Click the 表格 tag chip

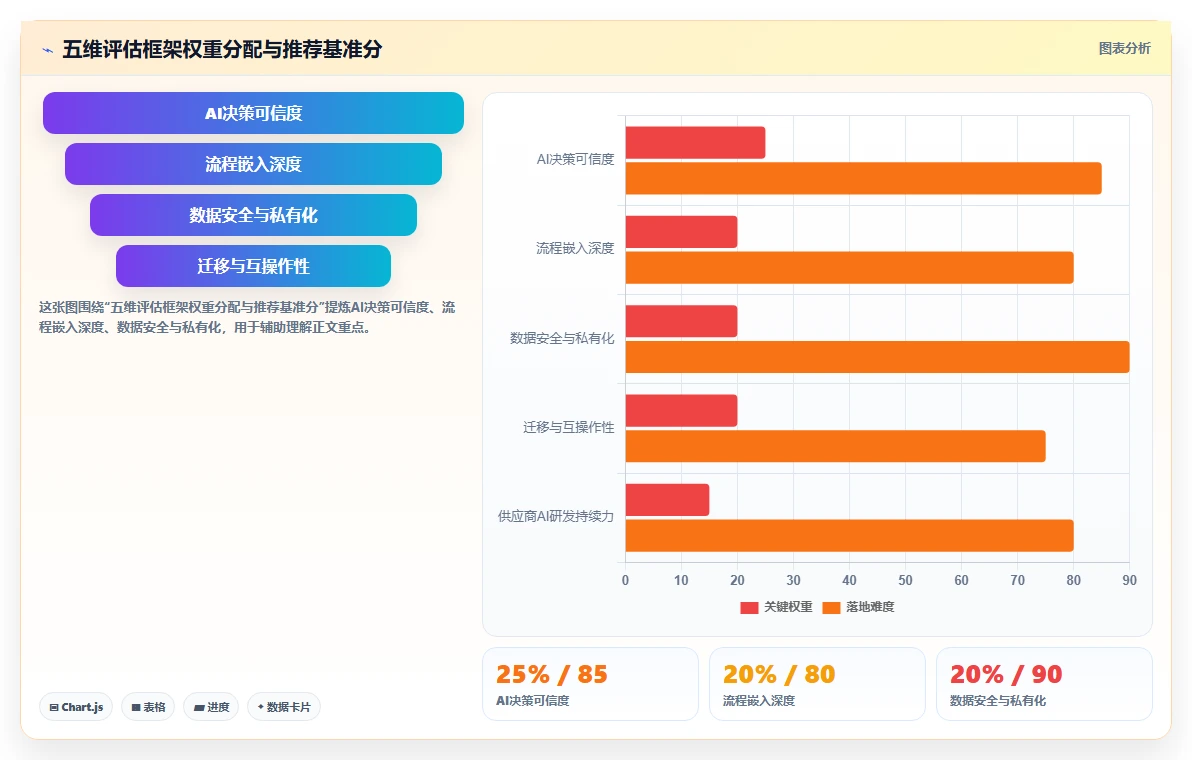[x=148, y=707]
